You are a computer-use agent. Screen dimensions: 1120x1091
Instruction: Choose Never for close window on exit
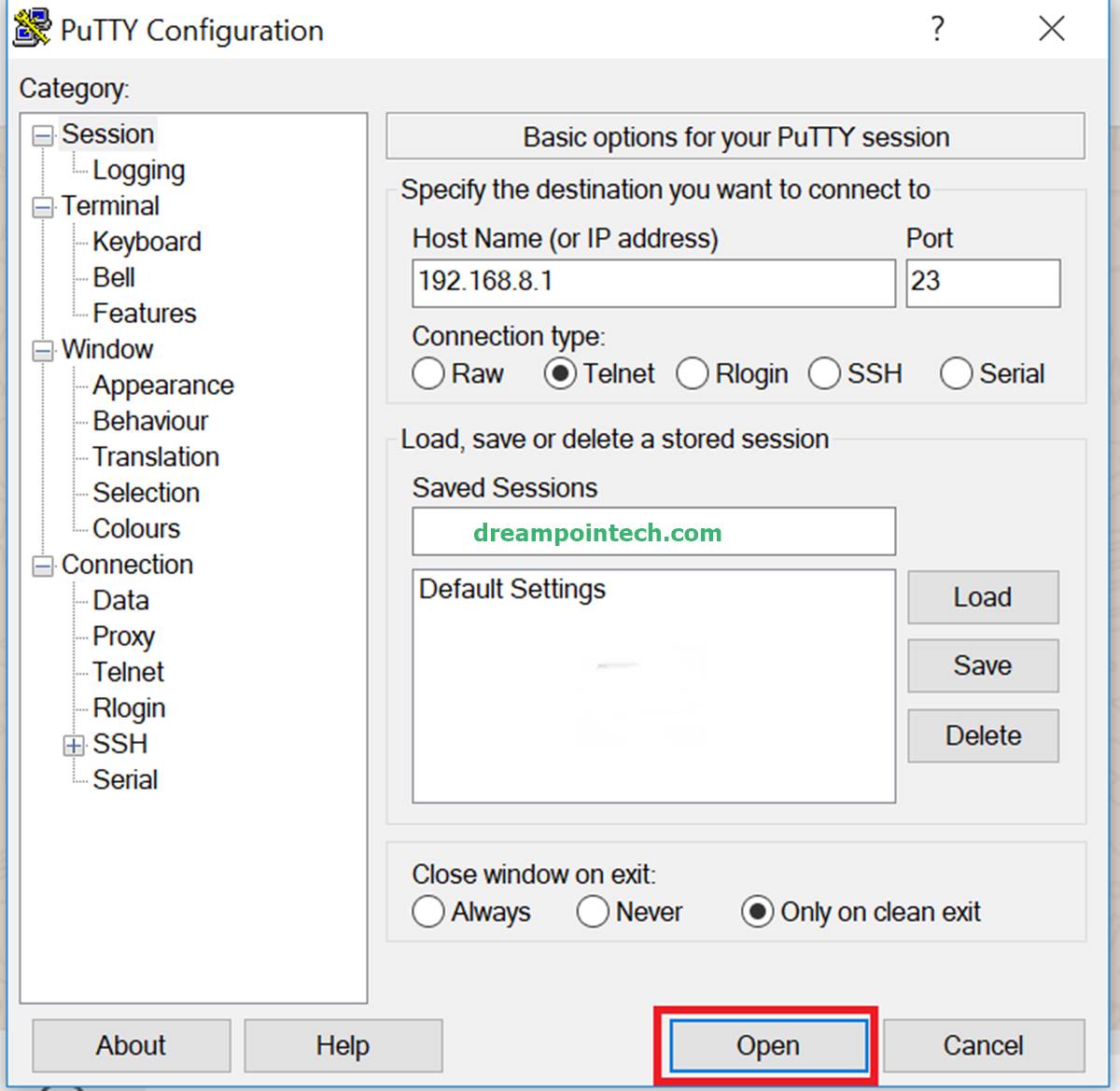(x=594, y=912)
